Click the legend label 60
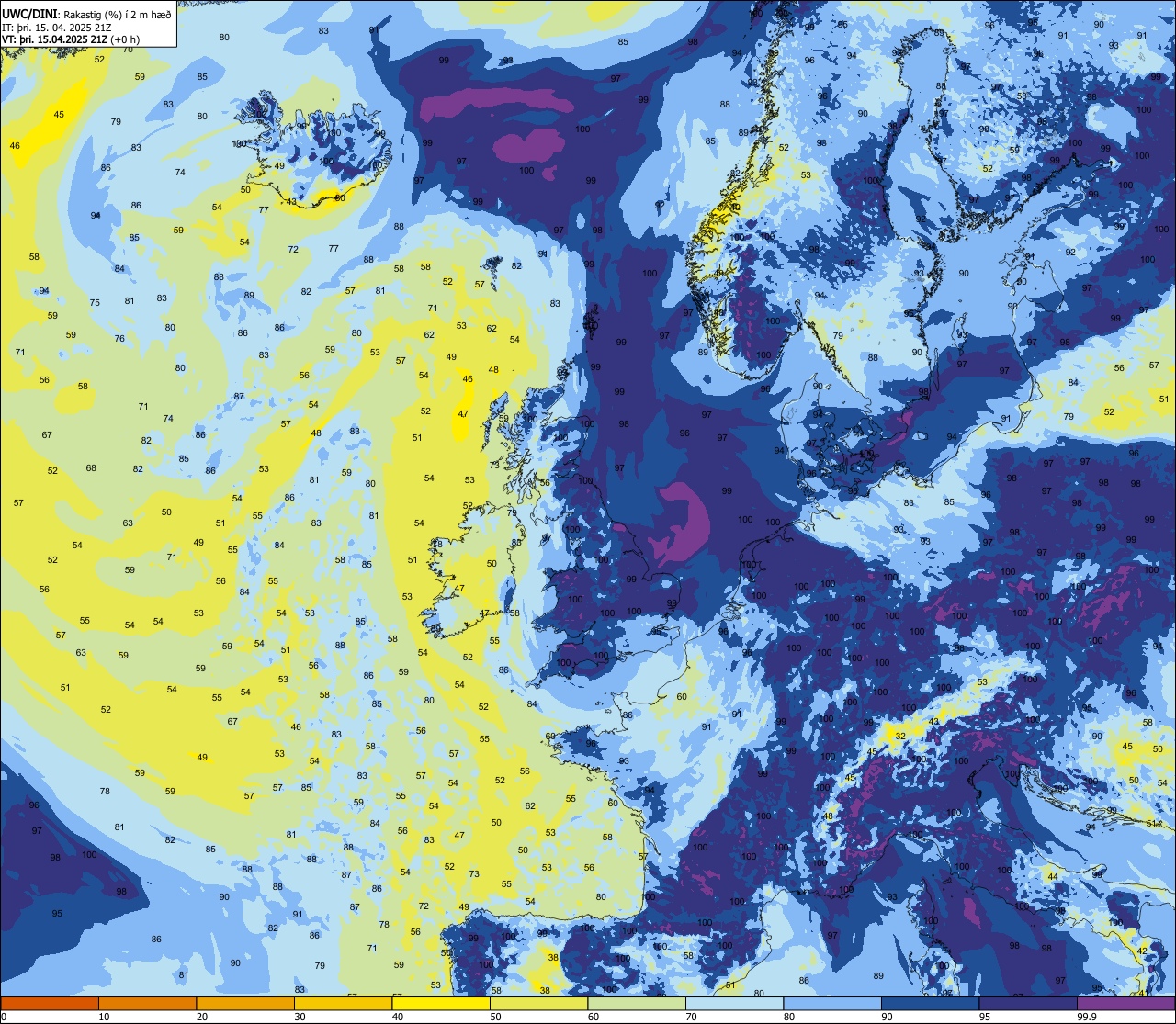 pyautogui.click(x=594, y=1017)
